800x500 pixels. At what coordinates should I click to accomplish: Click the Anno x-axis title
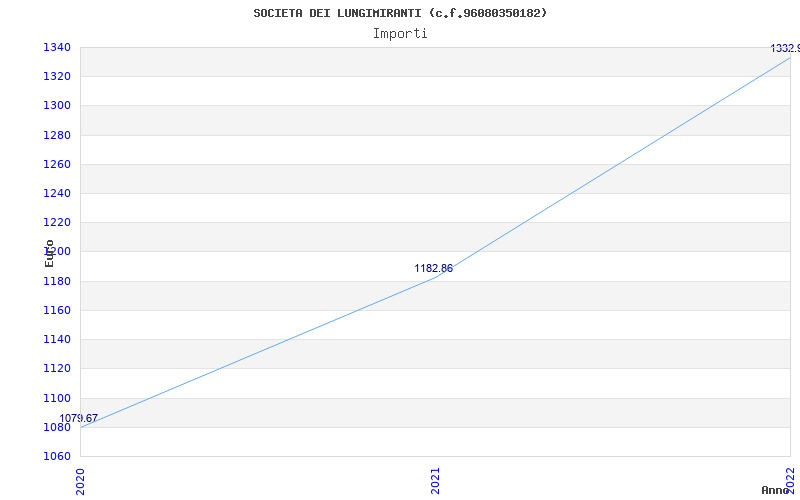[775, 490]
